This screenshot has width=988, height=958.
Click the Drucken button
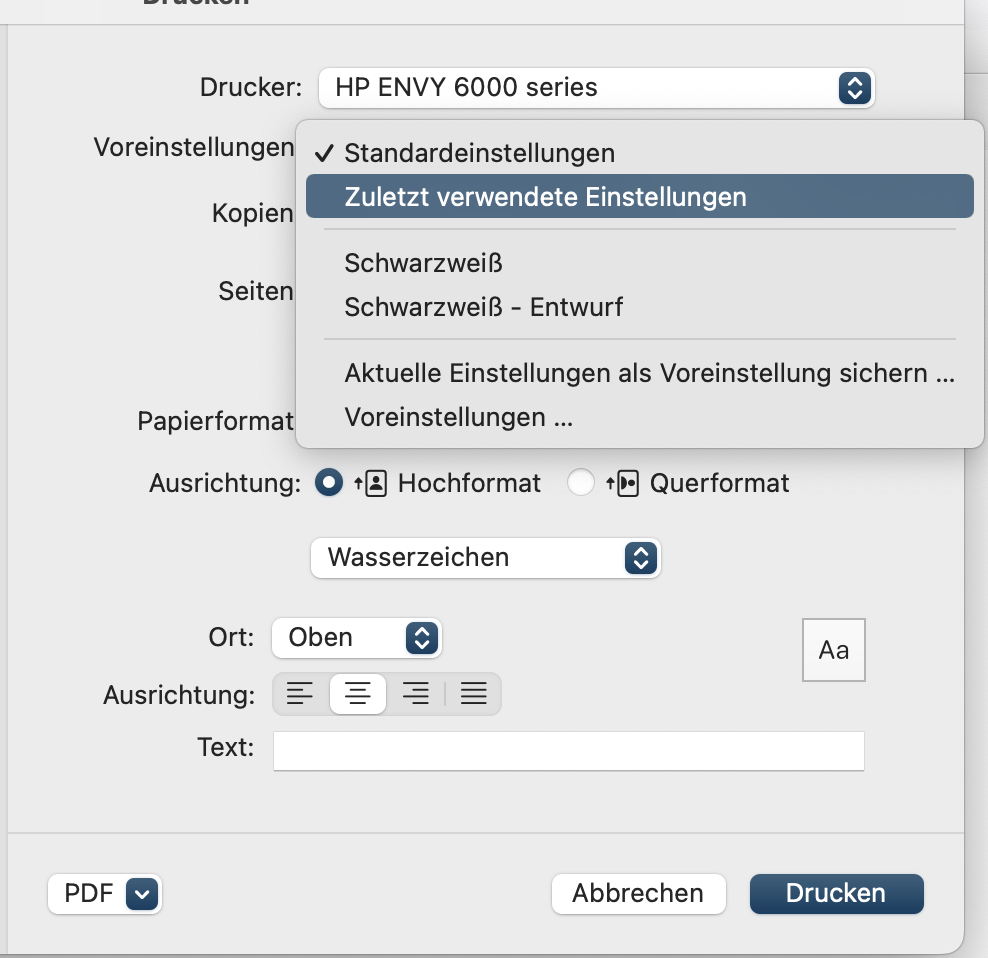pyautogui.click(x=836, y=893)
